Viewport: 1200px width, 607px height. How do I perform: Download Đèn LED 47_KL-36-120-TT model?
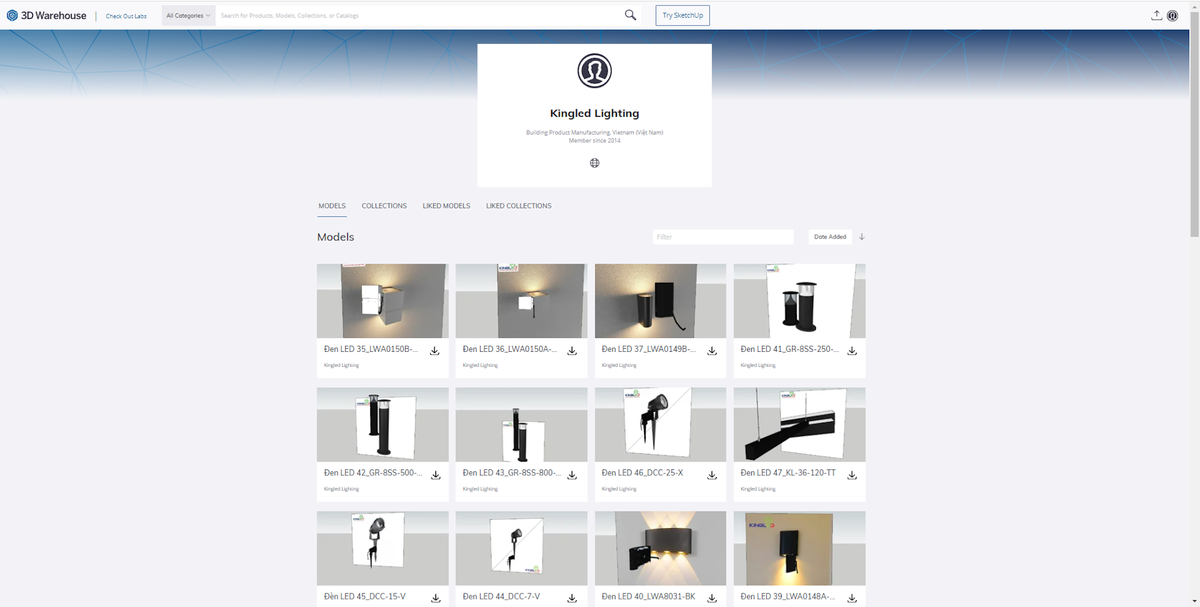tap(852, 475)
